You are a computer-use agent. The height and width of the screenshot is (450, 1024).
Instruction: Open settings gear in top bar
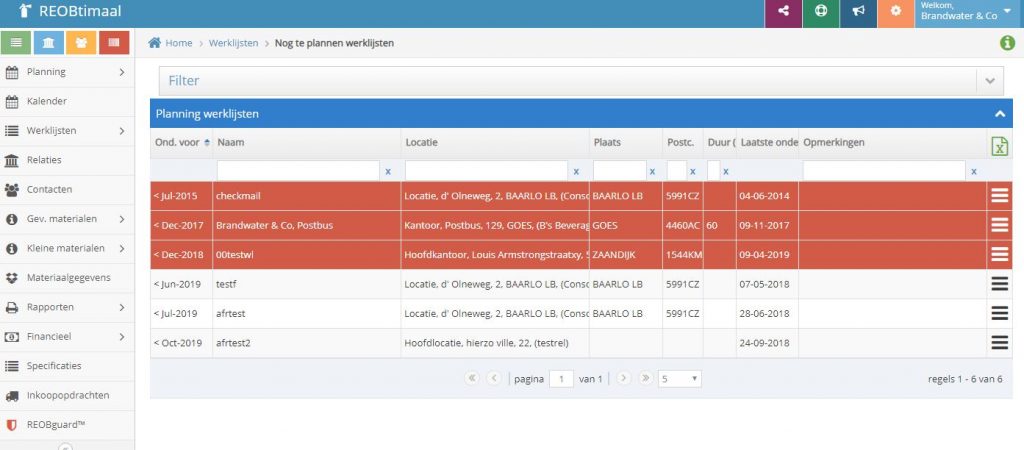896,13
